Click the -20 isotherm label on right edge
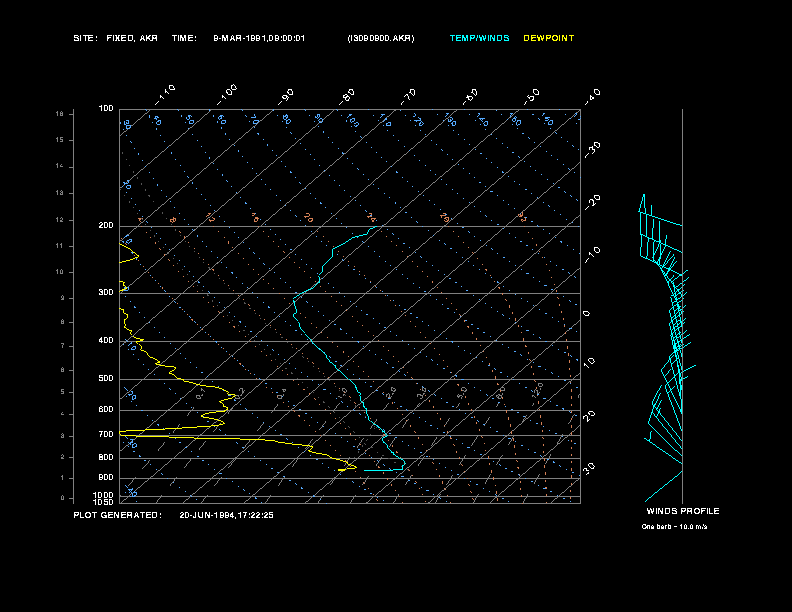 (x=592, y=202)
